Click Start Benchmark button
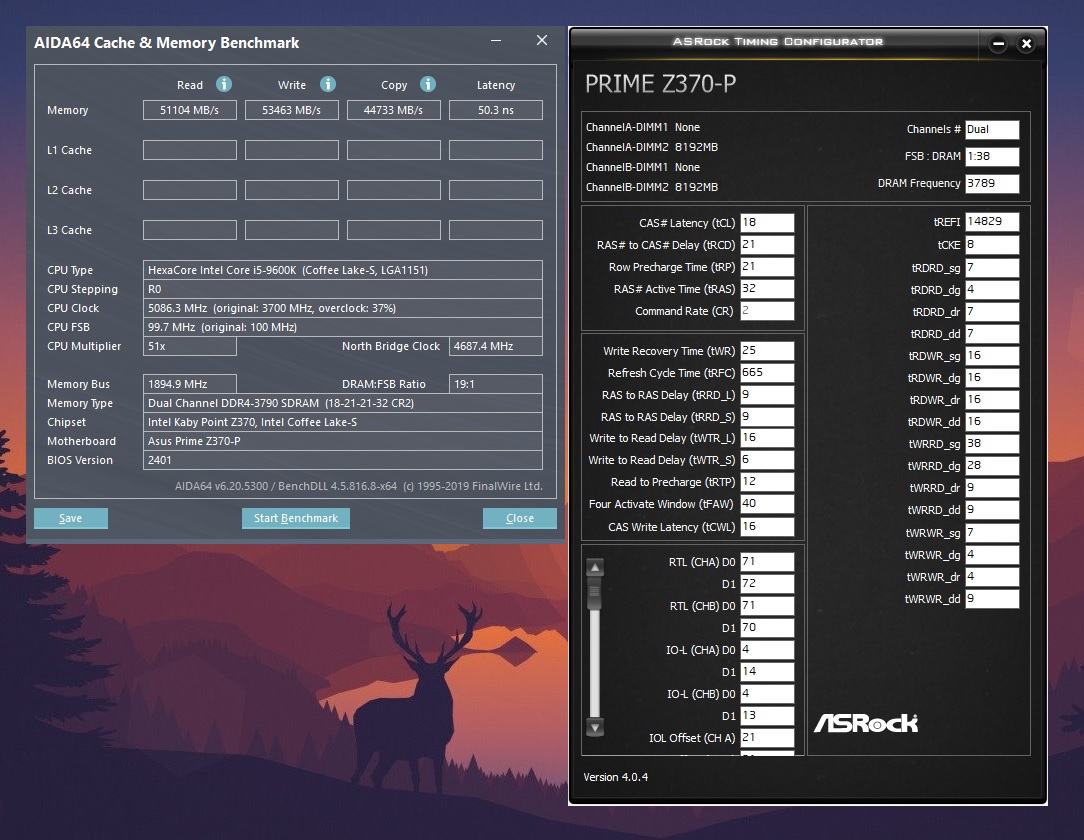Viewport: 1084px width, 840px height. tap(296, 519)
